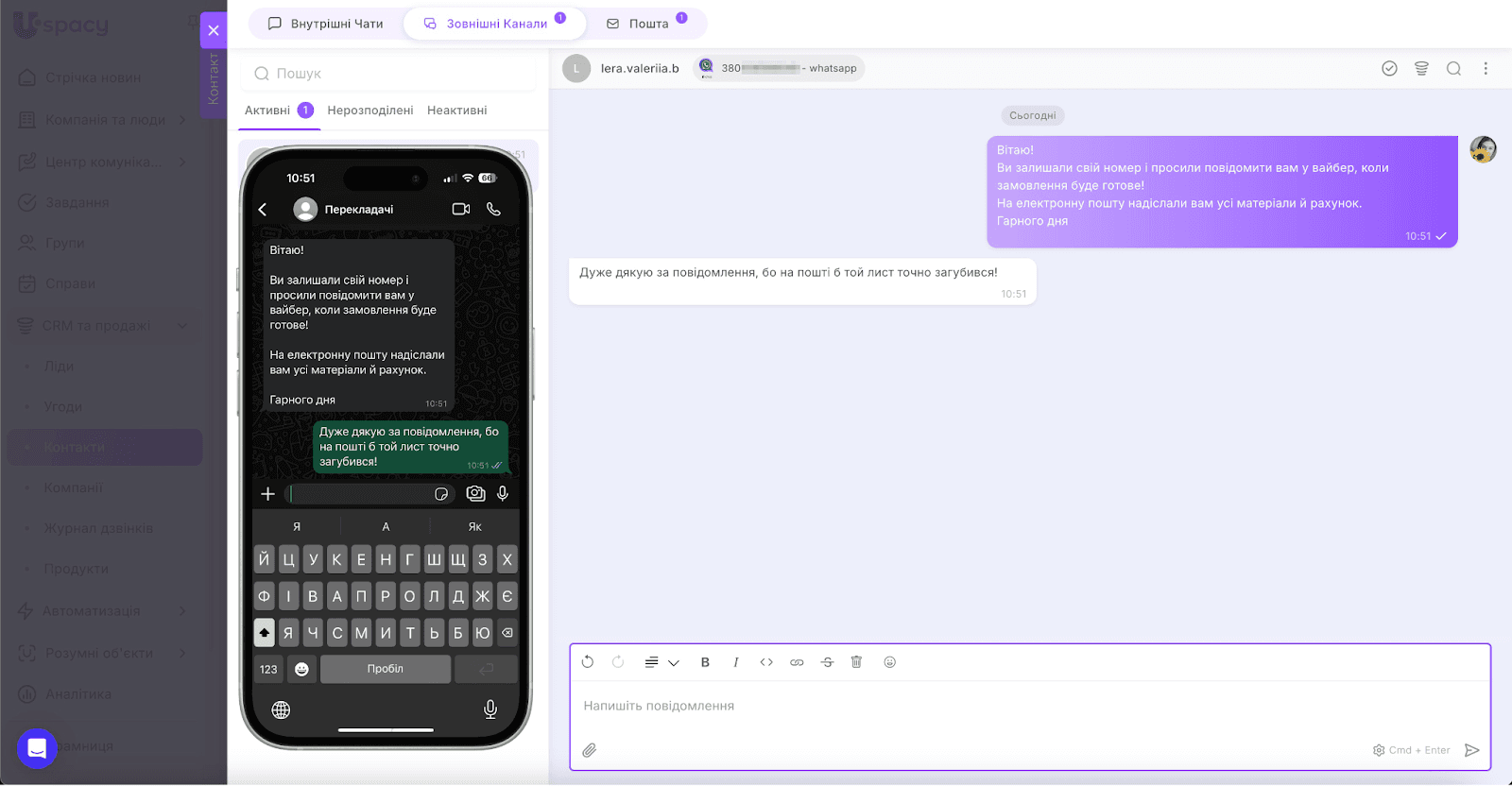Switch to the Внутрішні Чати tab
1512x786 pixels.
[325, 24]
